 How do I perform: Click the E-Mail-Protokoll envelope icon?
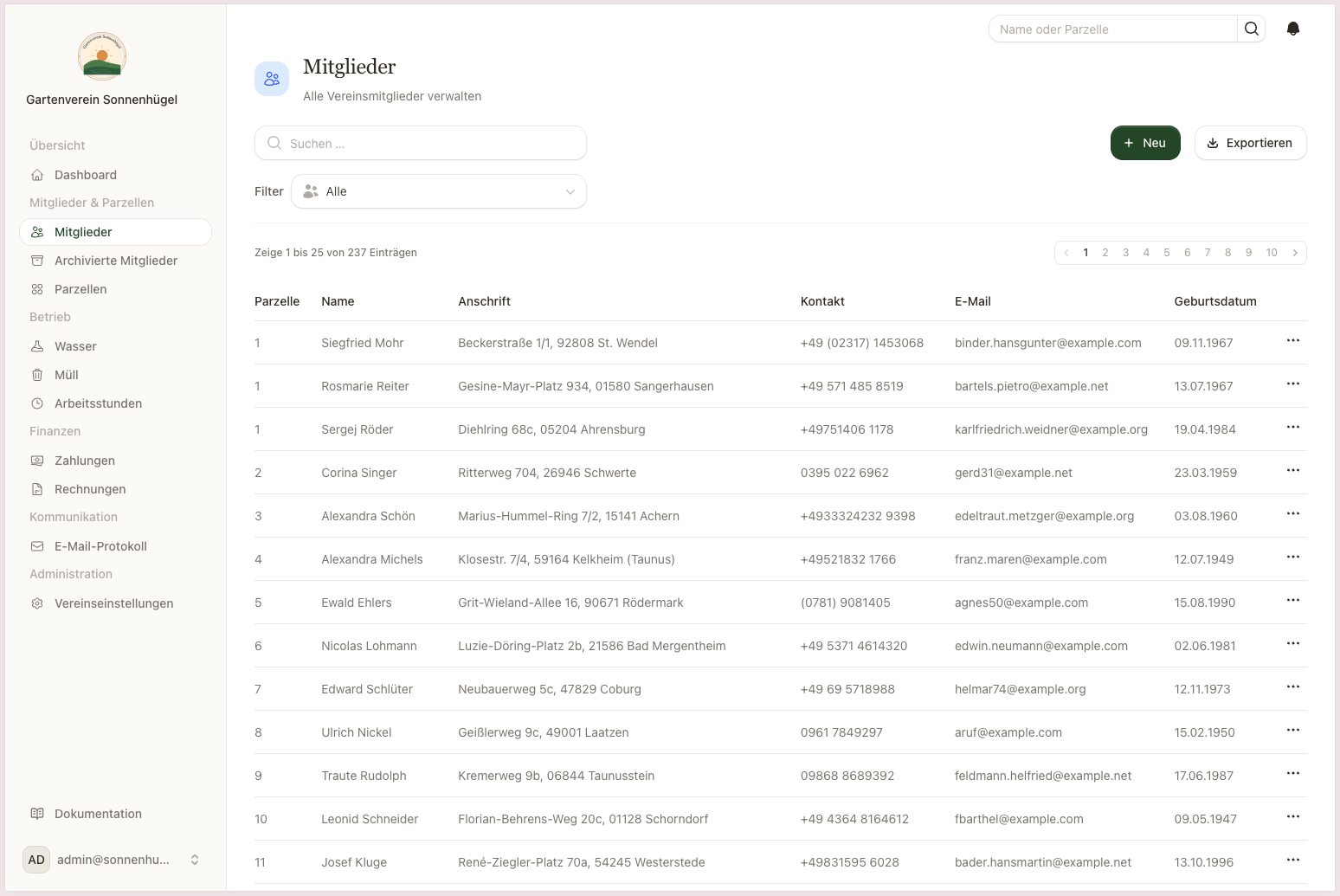37,546
